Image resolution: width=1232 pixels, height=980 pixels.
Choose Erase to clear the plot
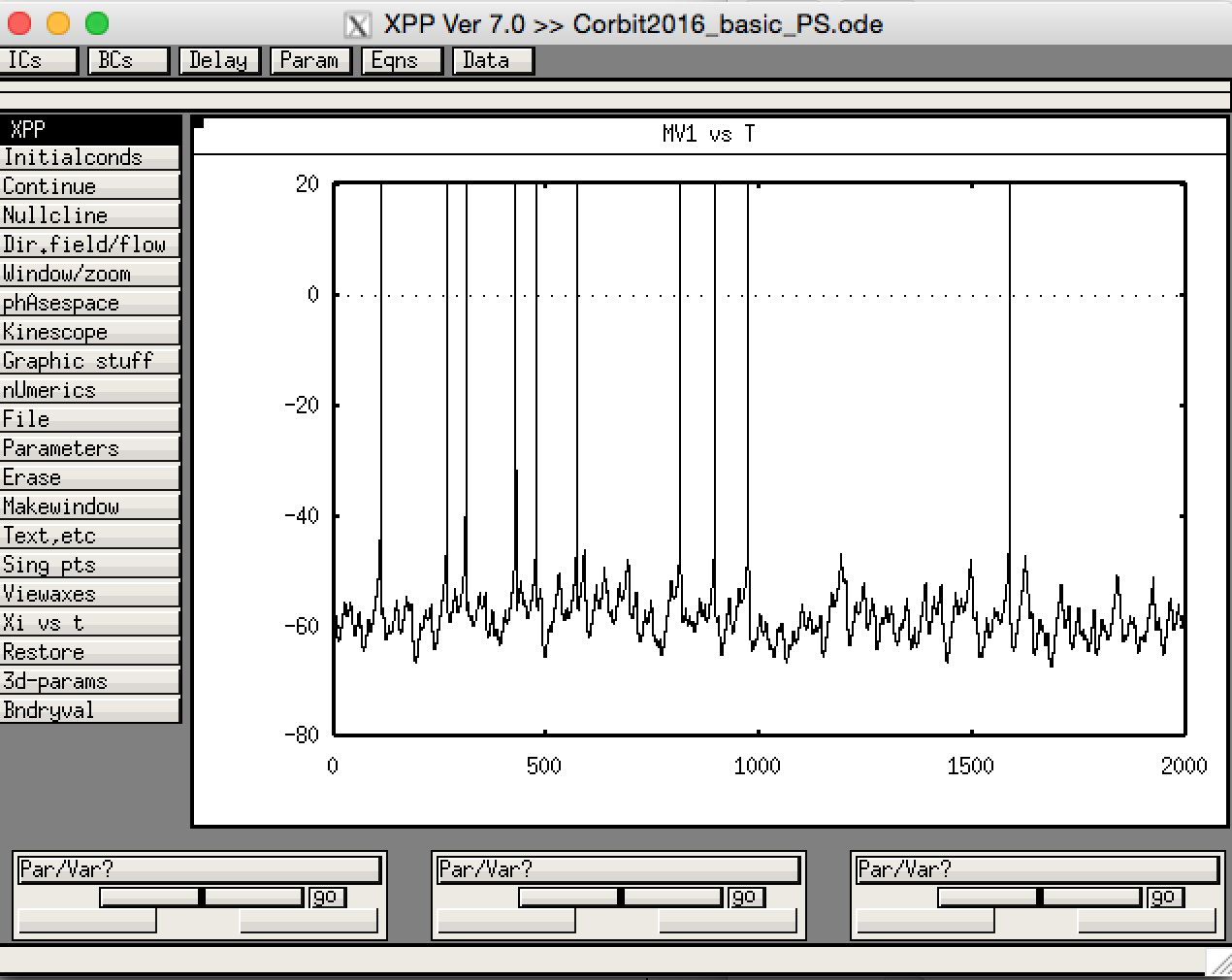tap(90, 477)
